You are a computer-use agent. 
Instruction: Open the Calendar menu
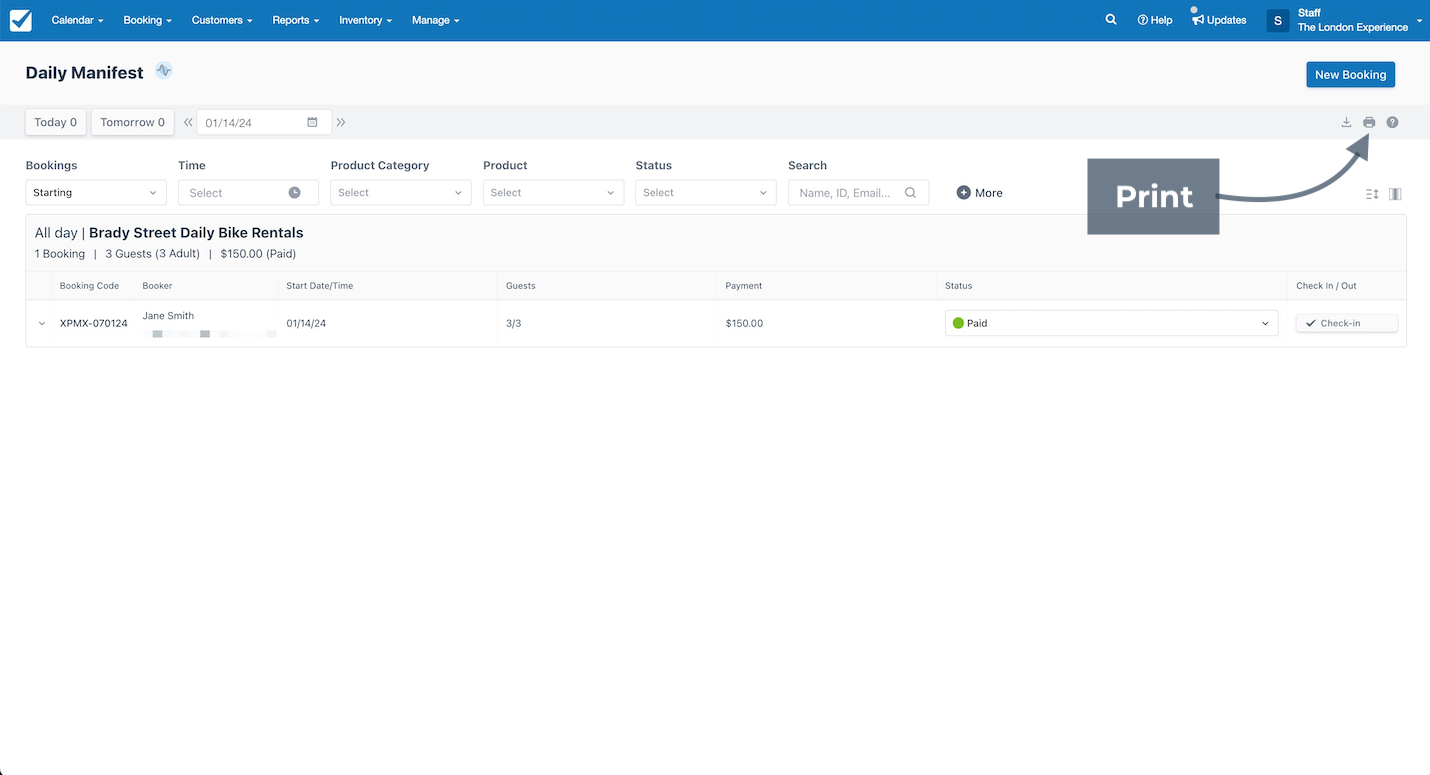pos(77,20)
